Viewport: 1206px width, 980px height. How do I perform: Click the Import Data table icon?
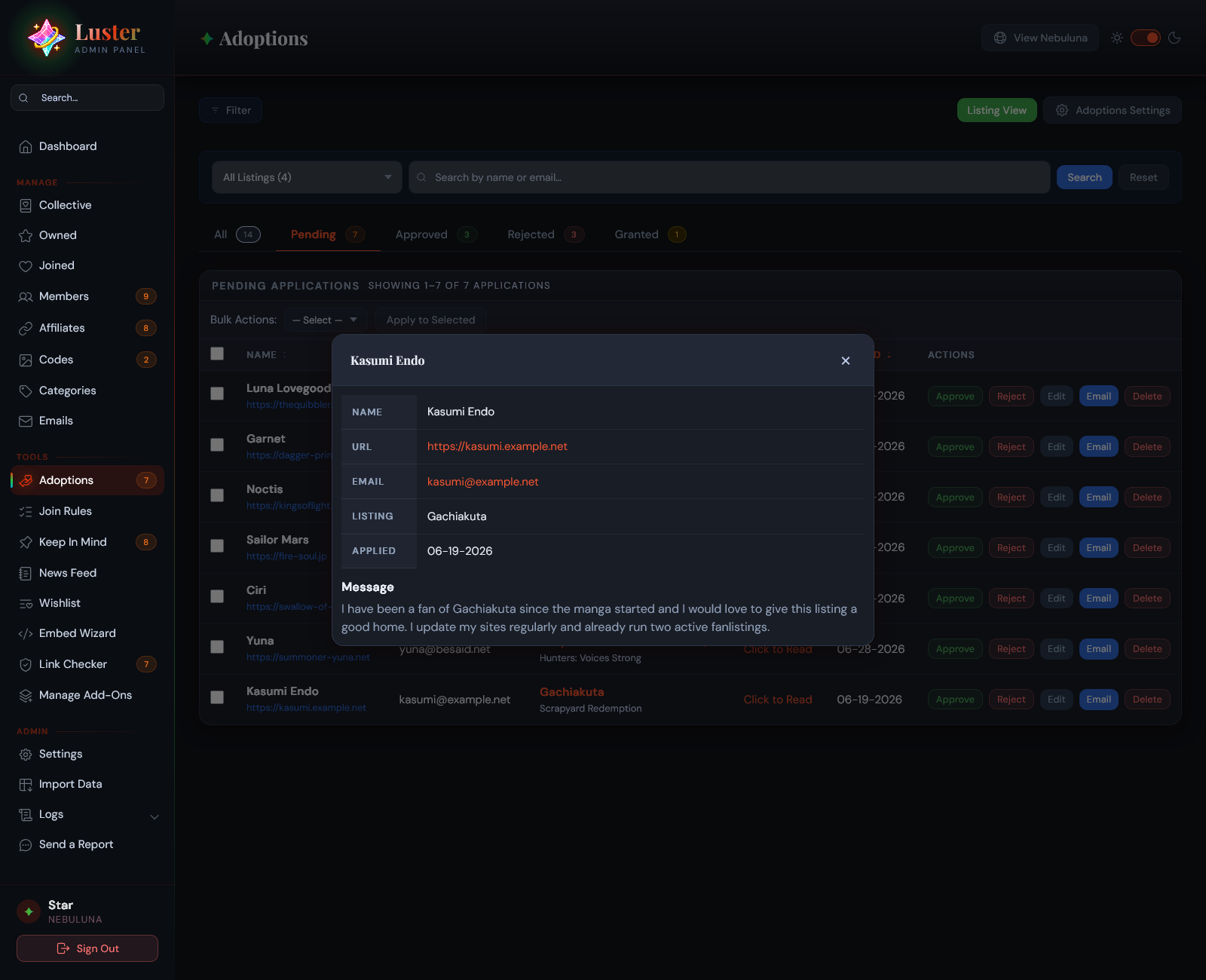[x=26, y=785]
